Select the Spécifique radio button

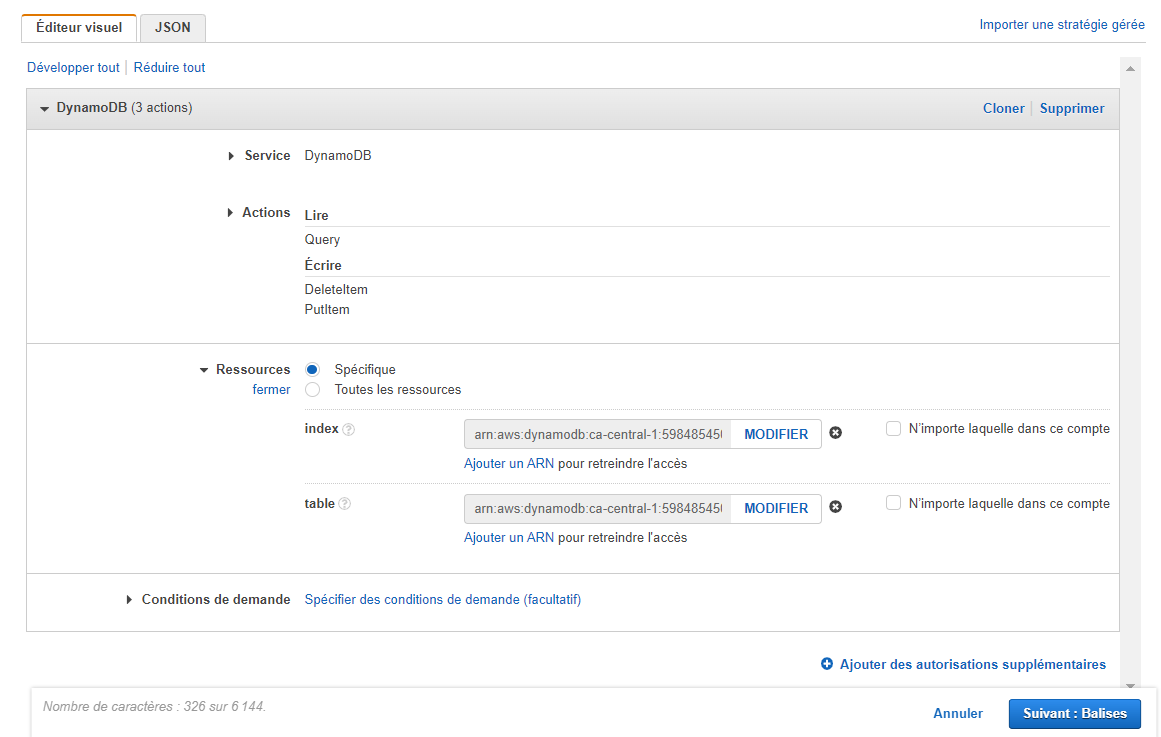312,370
